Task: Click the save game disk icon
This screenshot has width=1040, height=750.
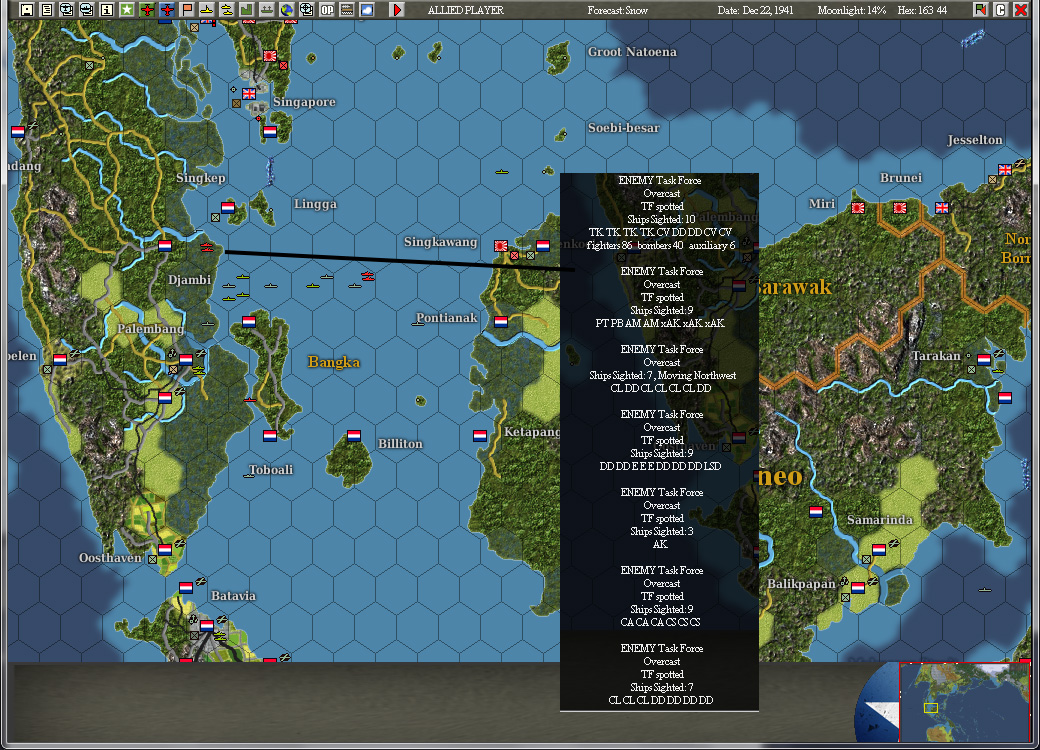Action: pos(27,10)
